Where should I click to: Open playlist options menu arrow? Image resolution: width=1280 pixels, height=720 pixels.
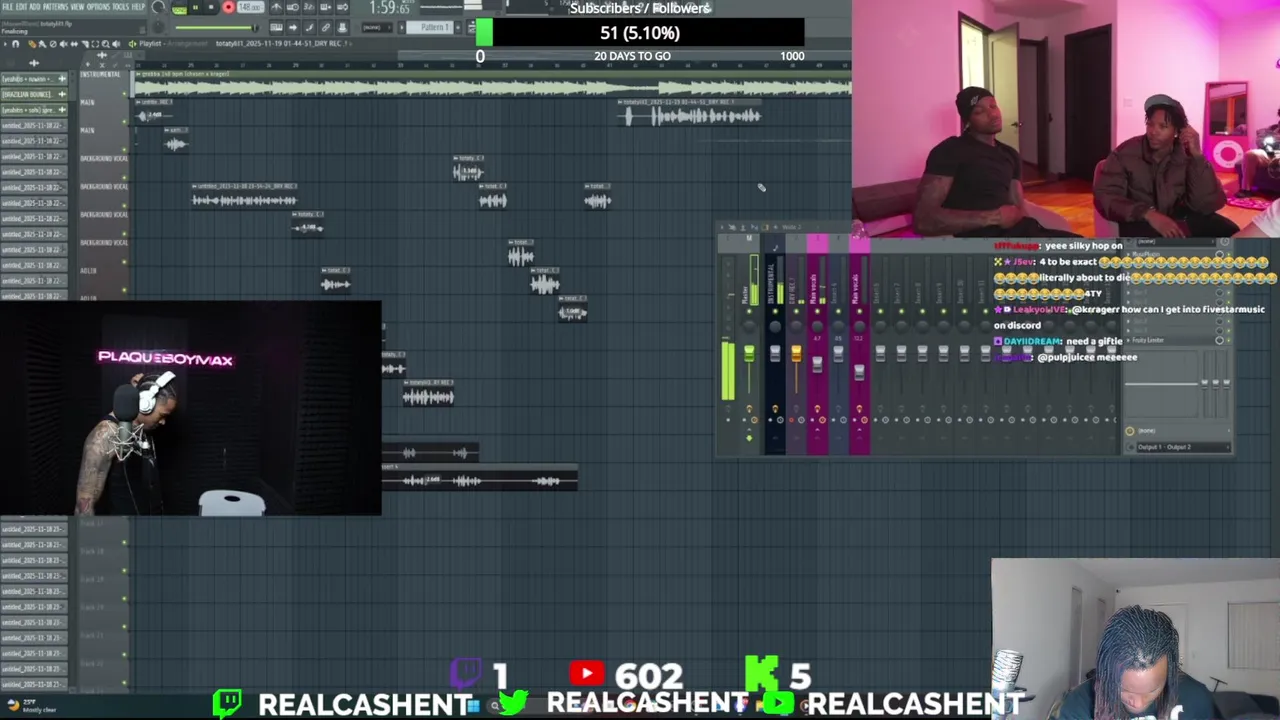coord(5,44)
